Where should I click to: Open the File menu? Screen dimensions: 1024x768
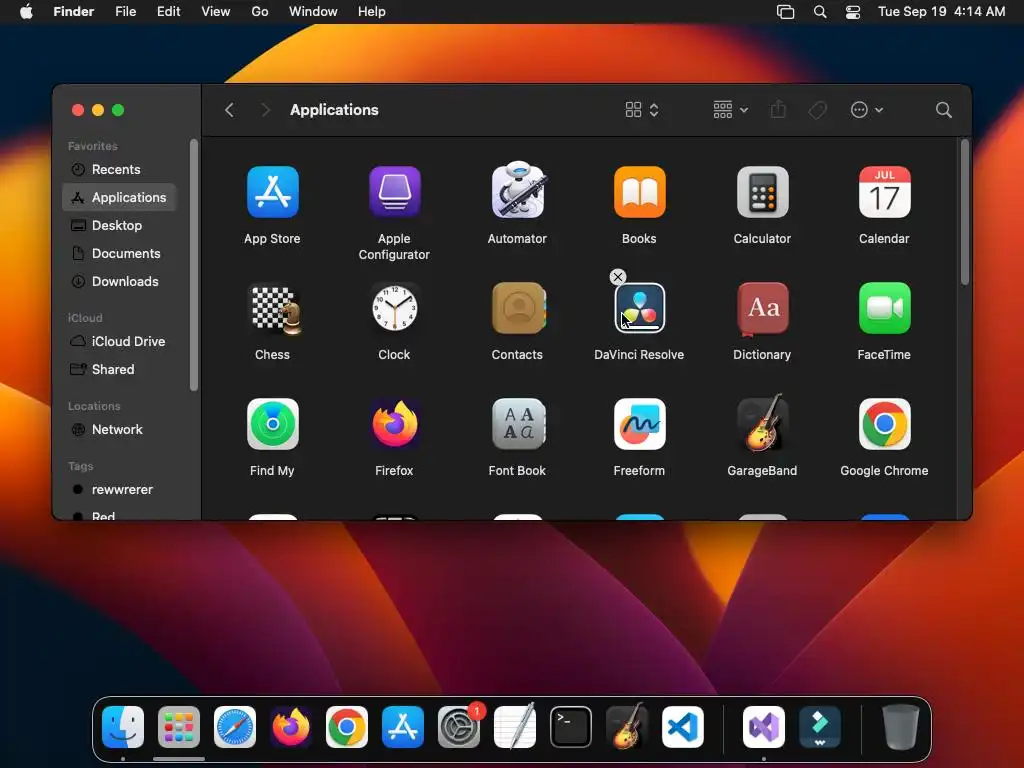(x=125, y=12)
